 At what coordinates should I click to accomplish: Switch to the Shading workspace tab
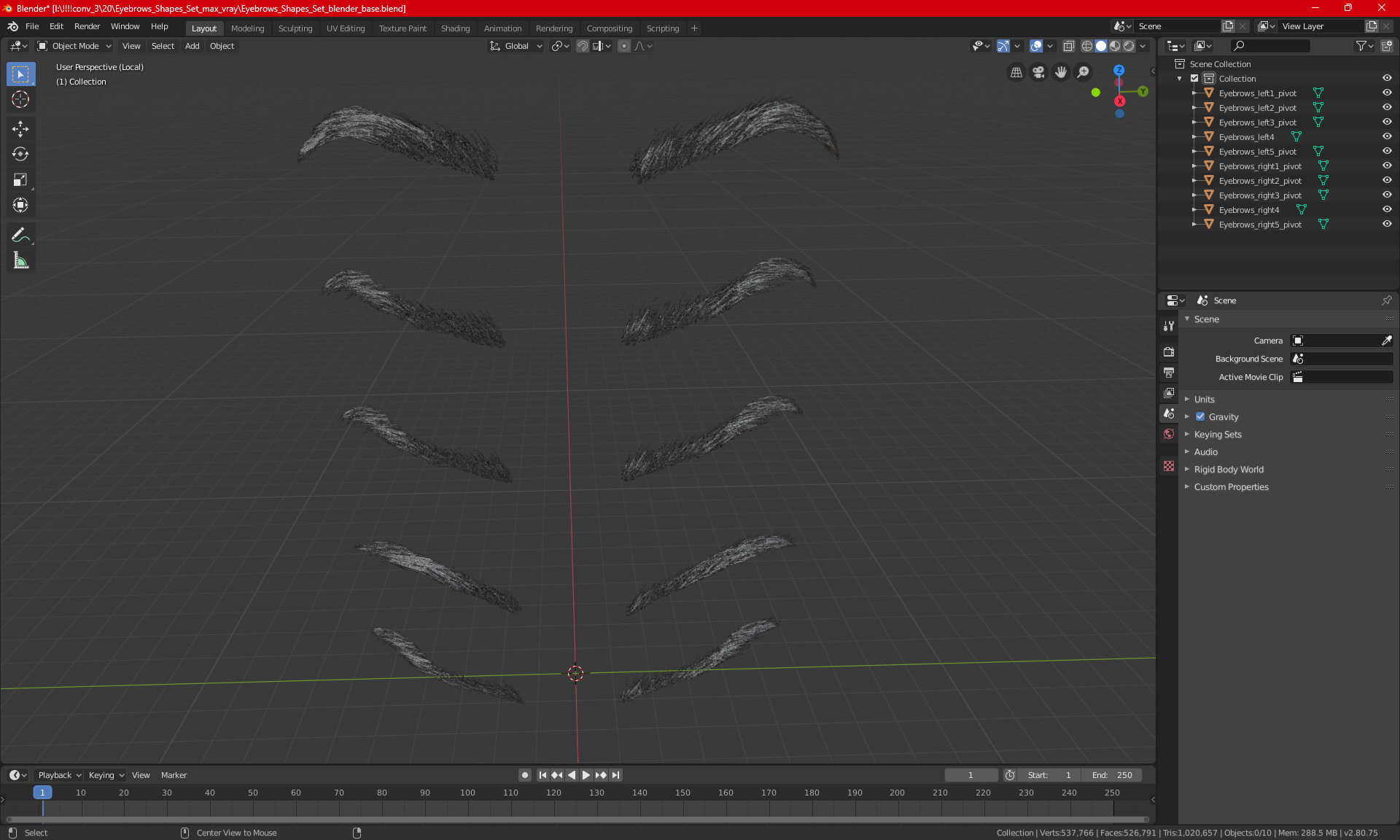[x=455, y=28]
